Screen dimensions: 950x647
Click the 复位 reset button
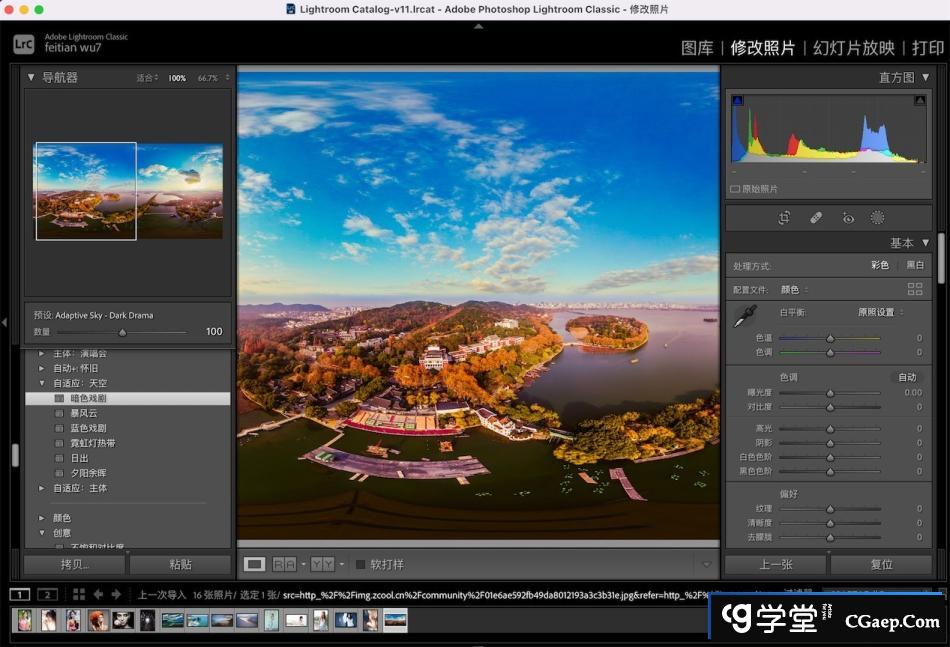point(881,564)
